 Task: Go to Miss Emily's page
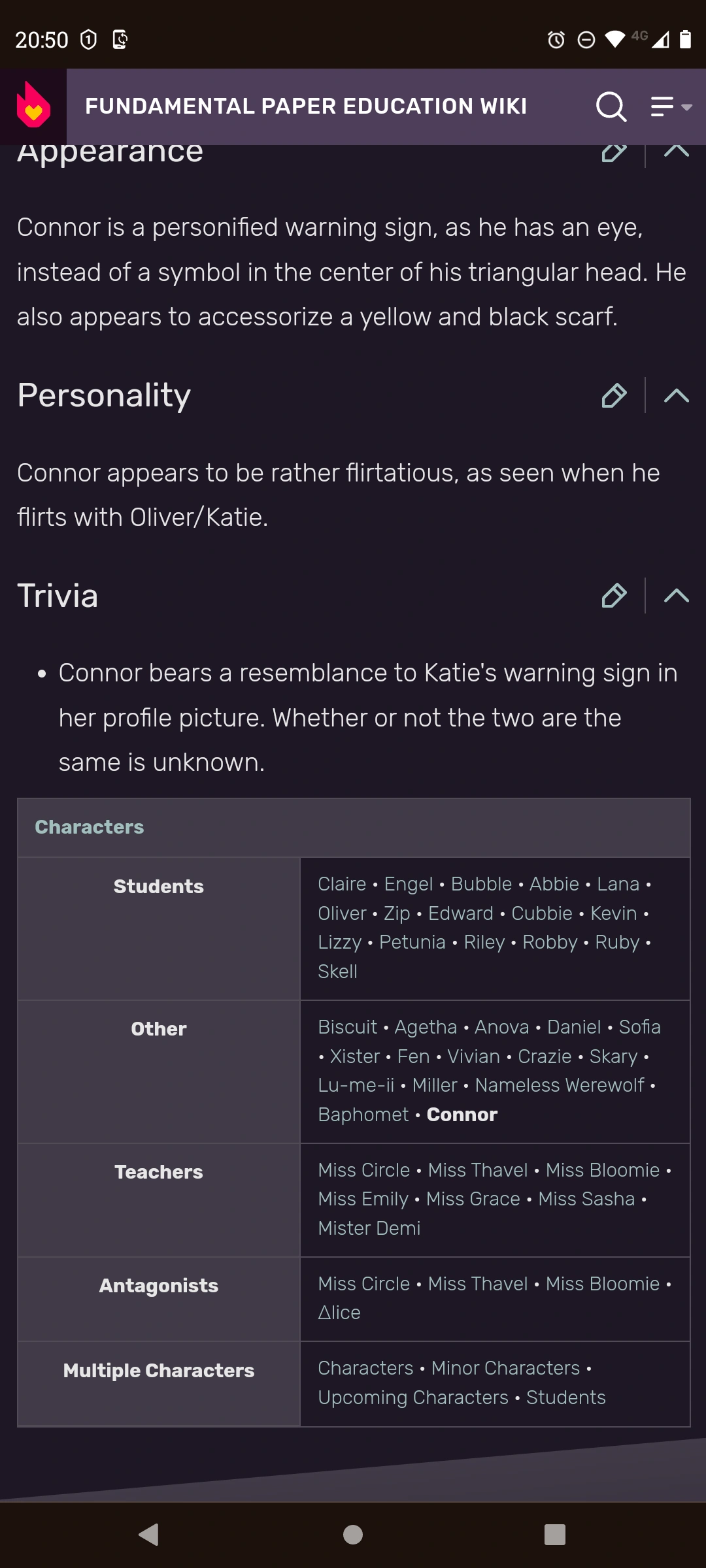point(363,1199)
